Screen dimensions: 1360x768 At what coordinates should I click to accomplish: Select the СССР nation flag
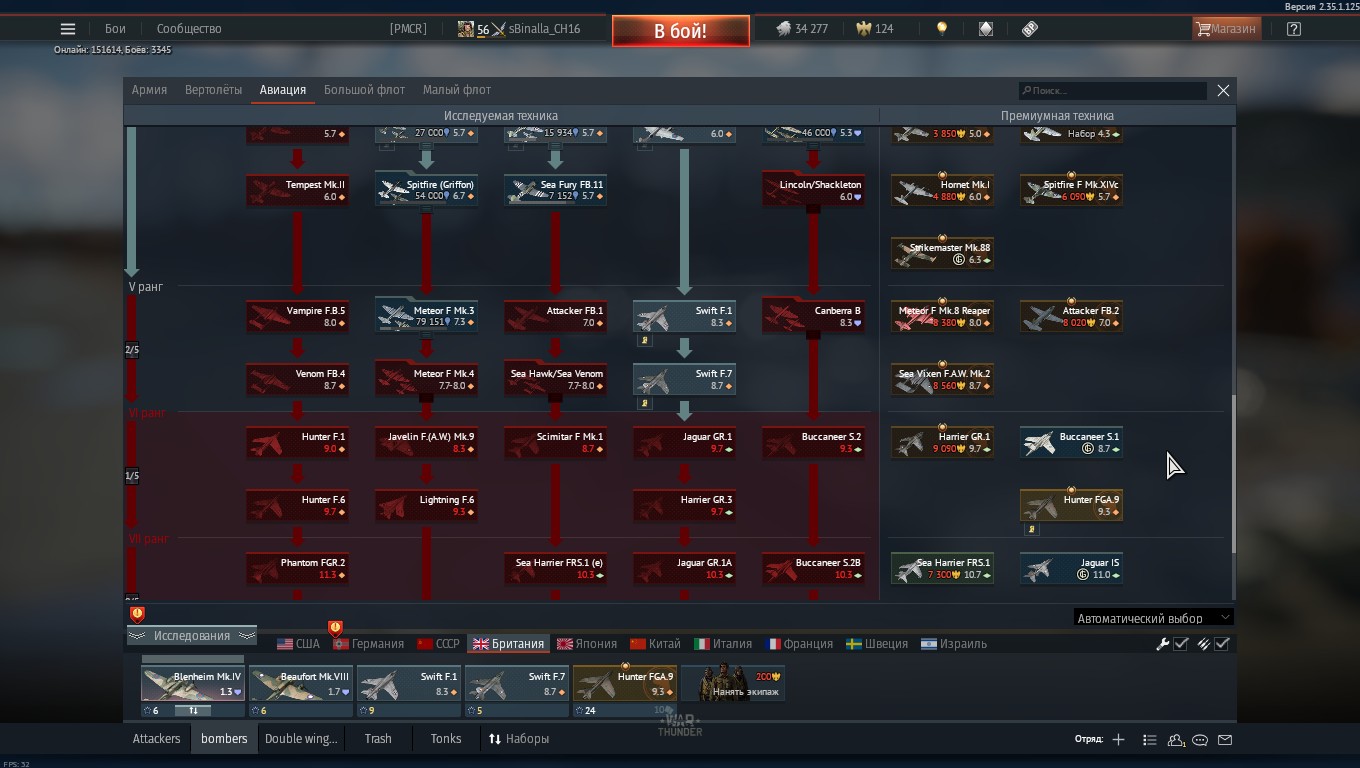(438, 644)
